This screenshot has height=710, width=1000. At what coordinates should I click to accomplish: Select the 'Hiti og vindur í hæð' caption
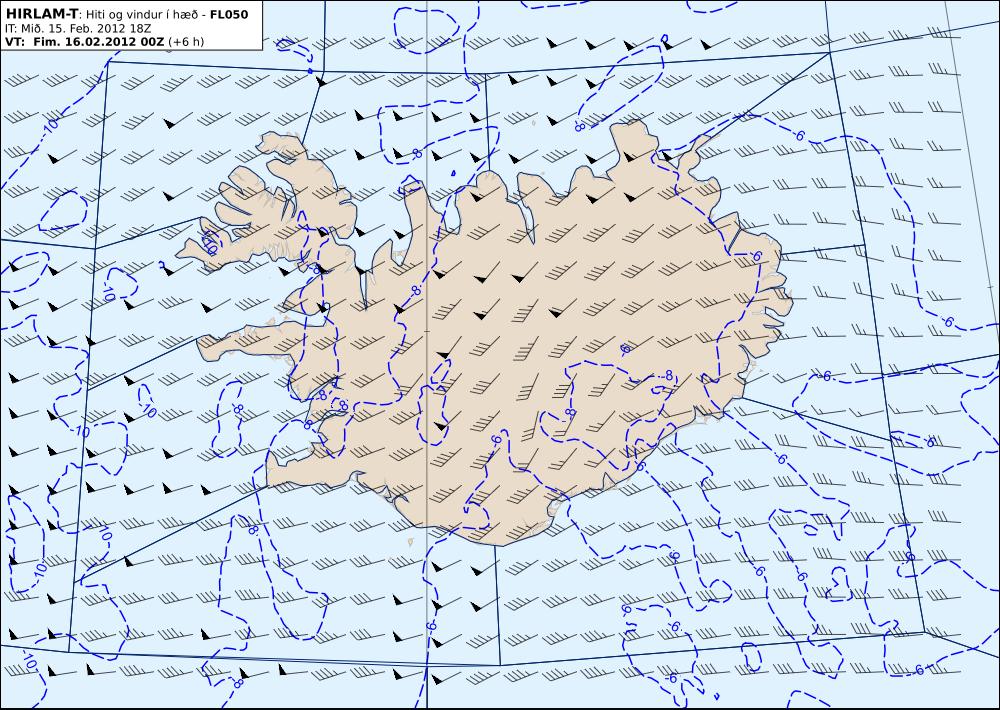click(x=143, y=15)
